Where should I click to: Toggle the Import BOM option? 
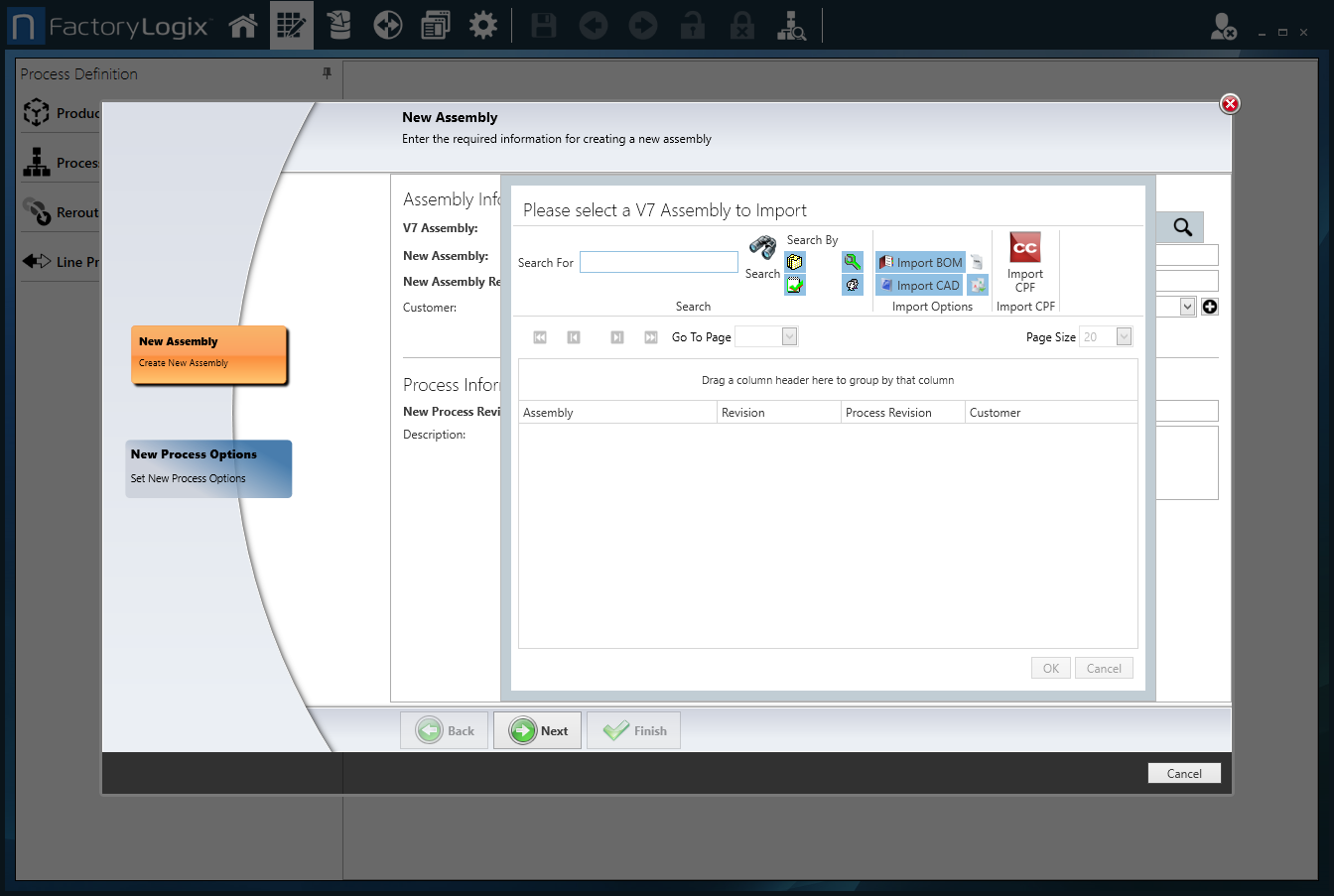[x=920, y=262]
